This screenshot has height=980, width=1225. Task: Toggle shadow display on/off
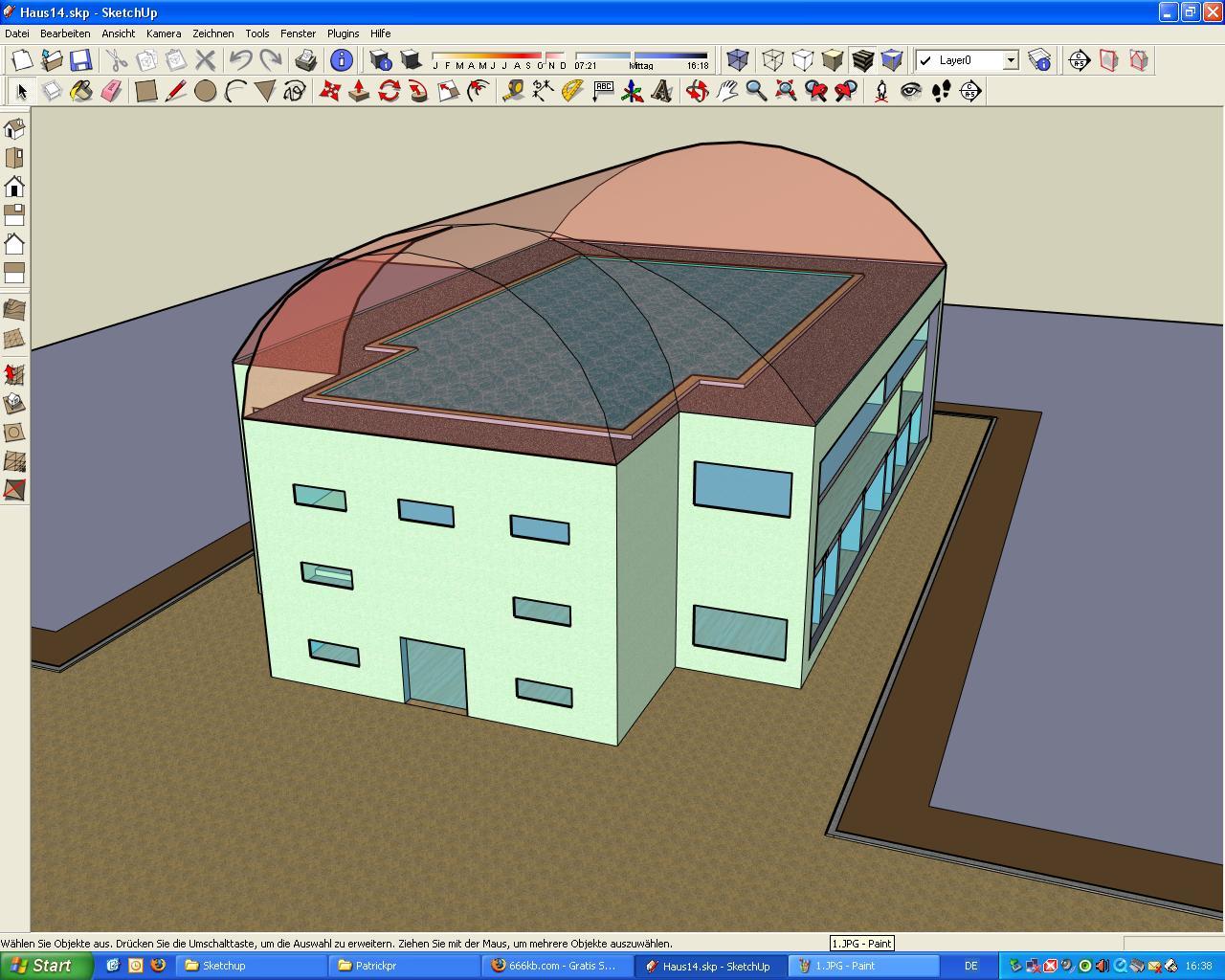click(410, 60)
